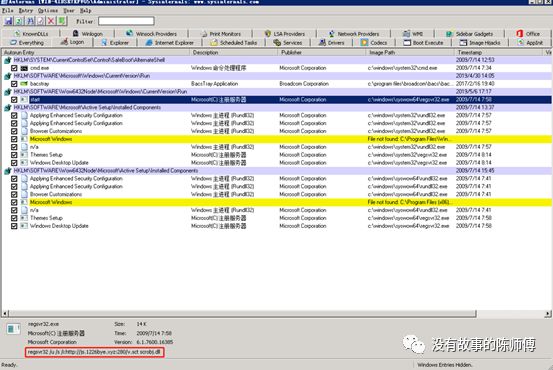Click the horizontal scrollbar thumb

pos(242,313)
